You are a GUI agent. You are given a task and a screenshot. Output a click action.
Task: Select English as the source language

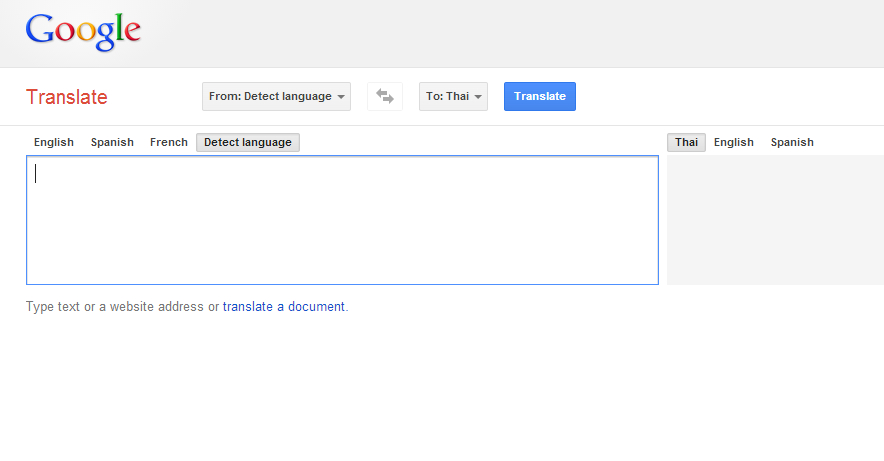coord(54,142)
